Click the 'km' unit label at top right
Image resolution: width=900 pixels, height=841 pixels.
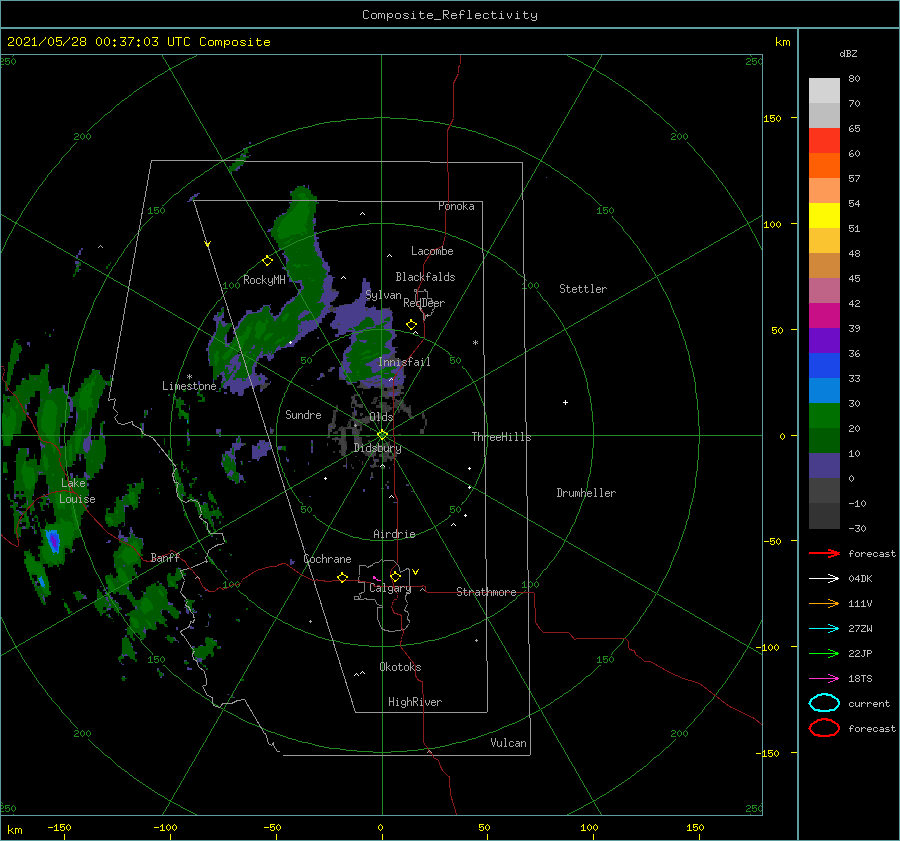(782, 42)
